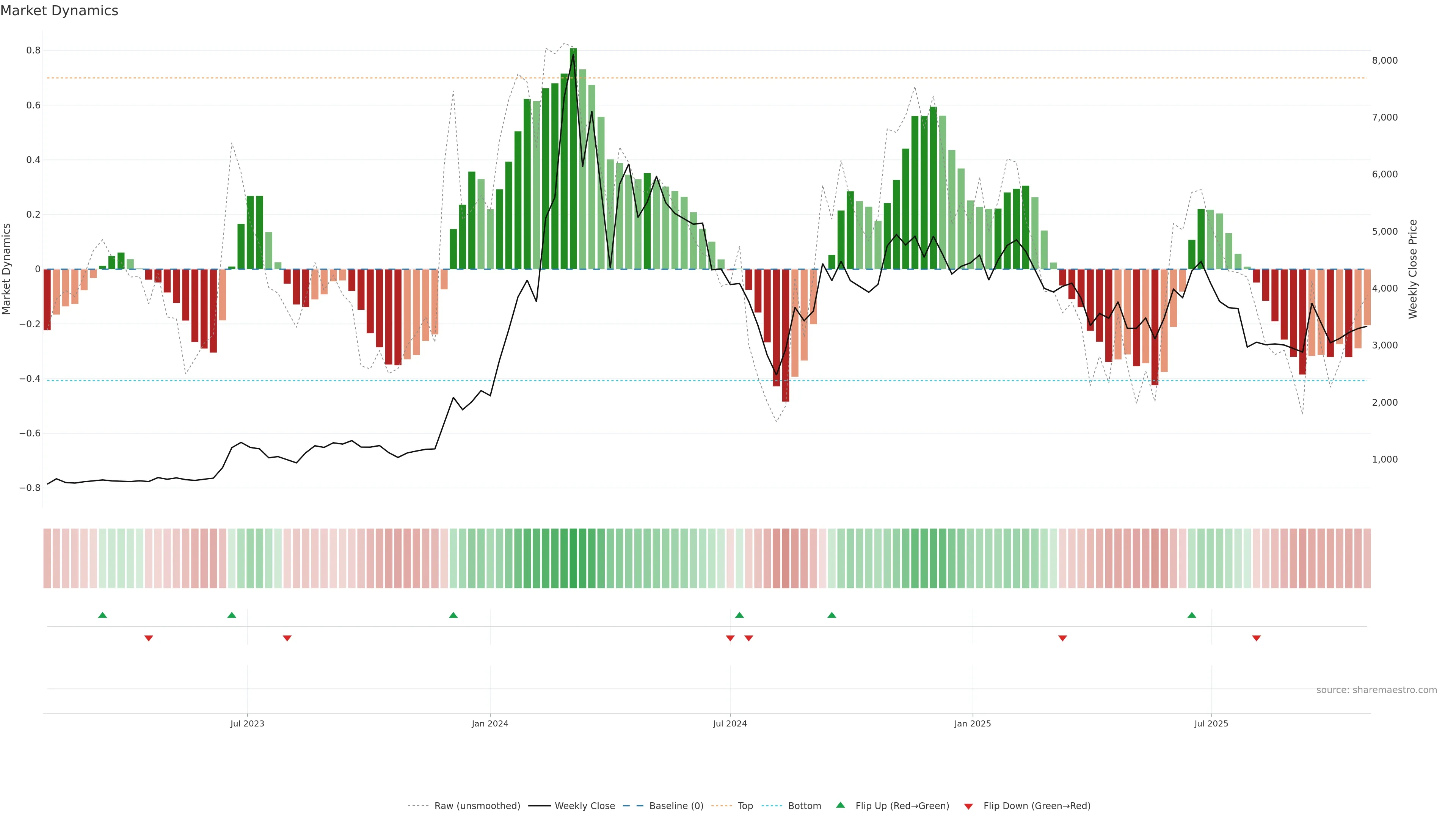Image resolution: width=1456 pixels, height=819 pixels.
Task: Click the red flip-down triangle just after Jul 2023
Action: tap(287, 638)
